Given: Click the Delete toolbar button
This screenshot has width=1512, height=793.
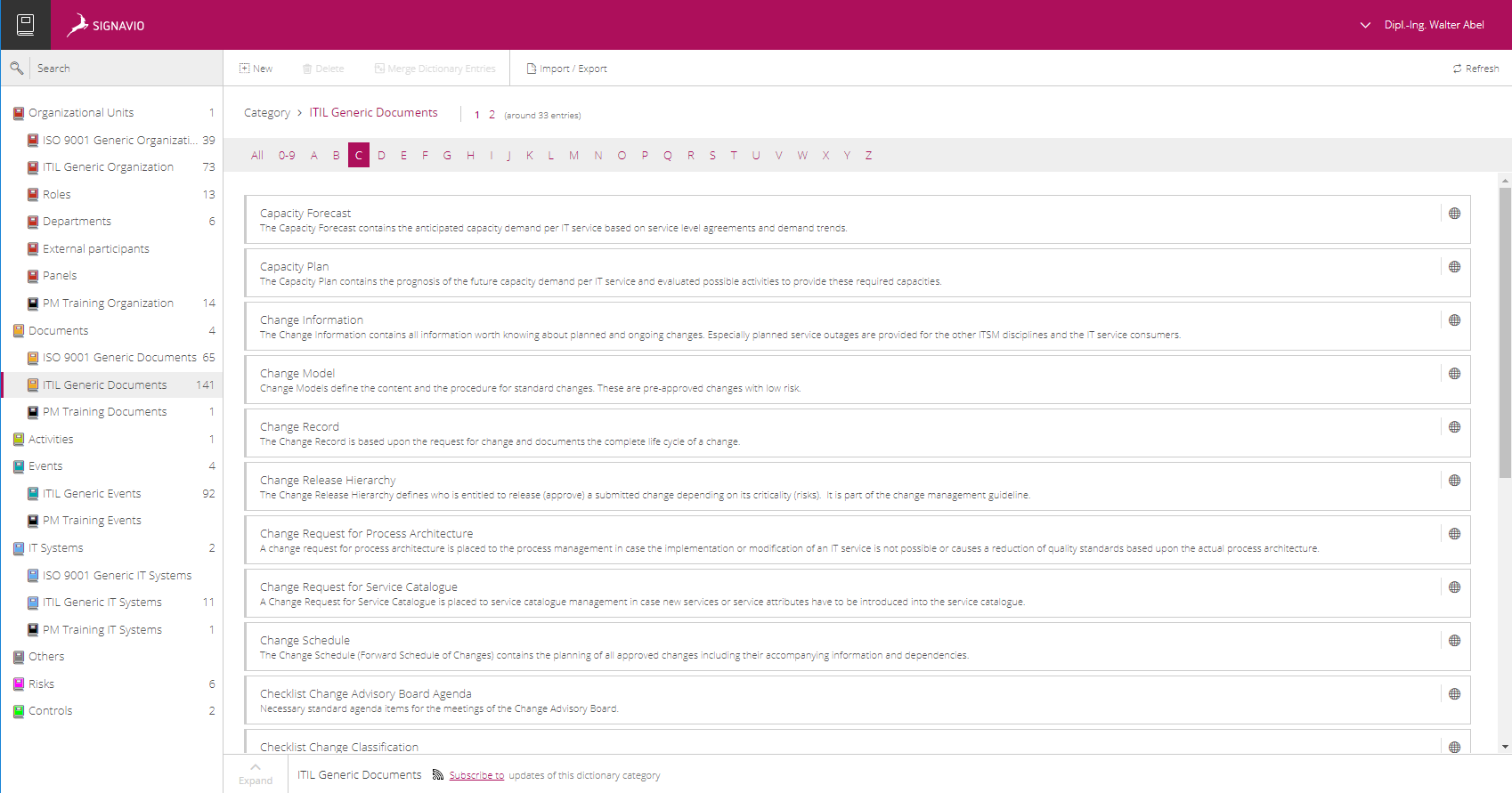Looking at the screenshot, I should point(323,69).
